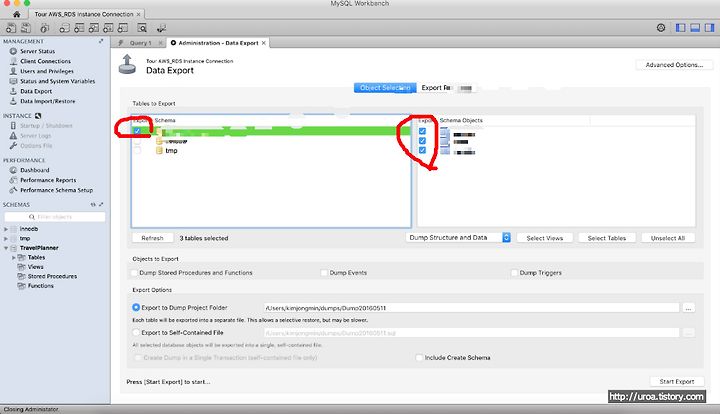720x414 pixels.
Task: Check the tmp schema export checkbox
Action: pos(137,151)
